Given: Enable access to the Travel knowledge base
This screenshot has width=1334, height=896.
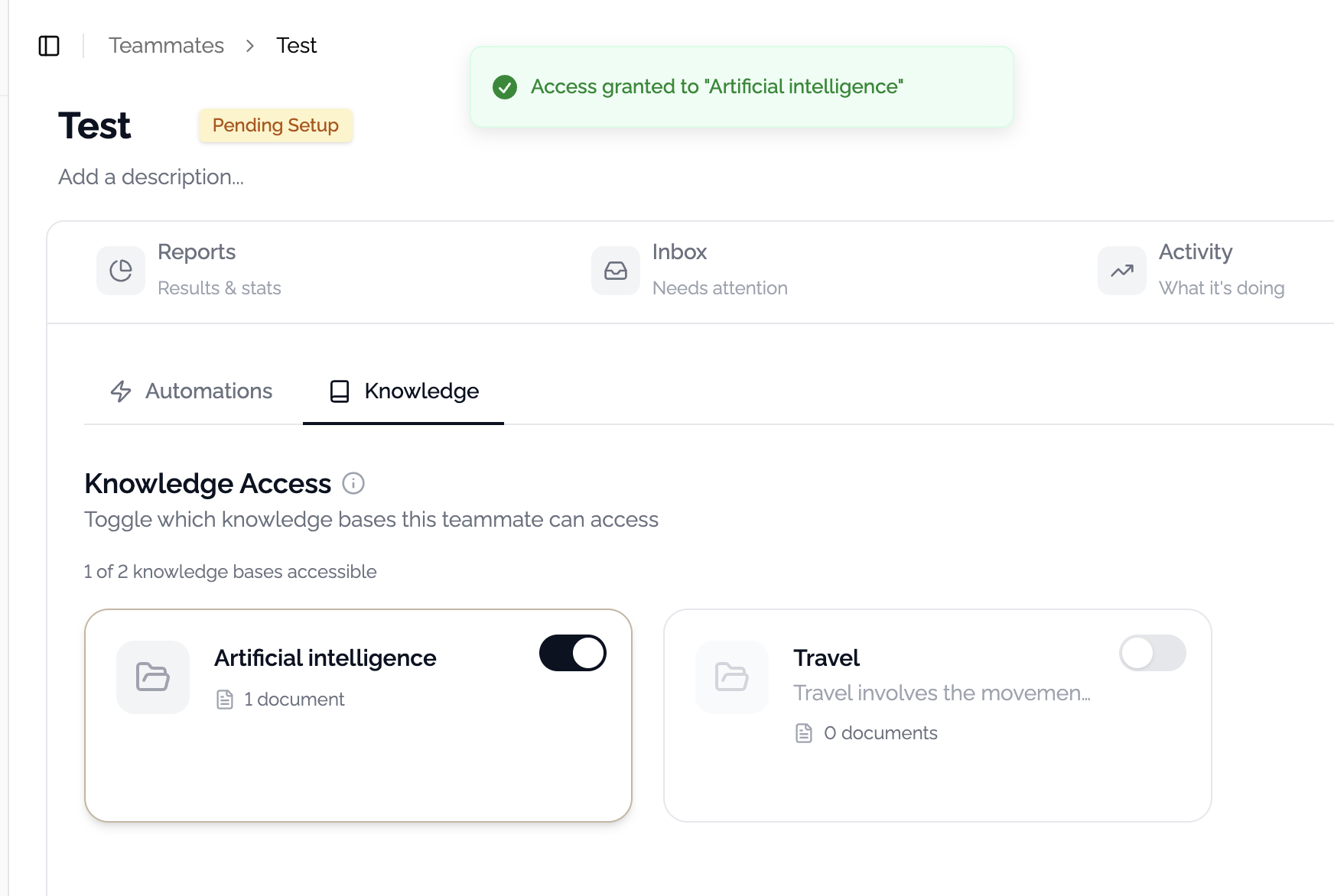Looking at the screenshot, I should [x=1152, y=653].
